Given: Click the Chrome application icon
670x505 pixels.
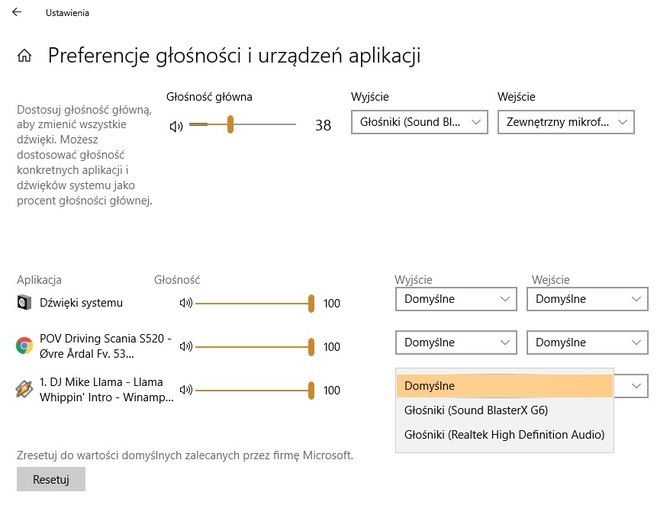Looking at the screenshot, I should tap(25, 346).
